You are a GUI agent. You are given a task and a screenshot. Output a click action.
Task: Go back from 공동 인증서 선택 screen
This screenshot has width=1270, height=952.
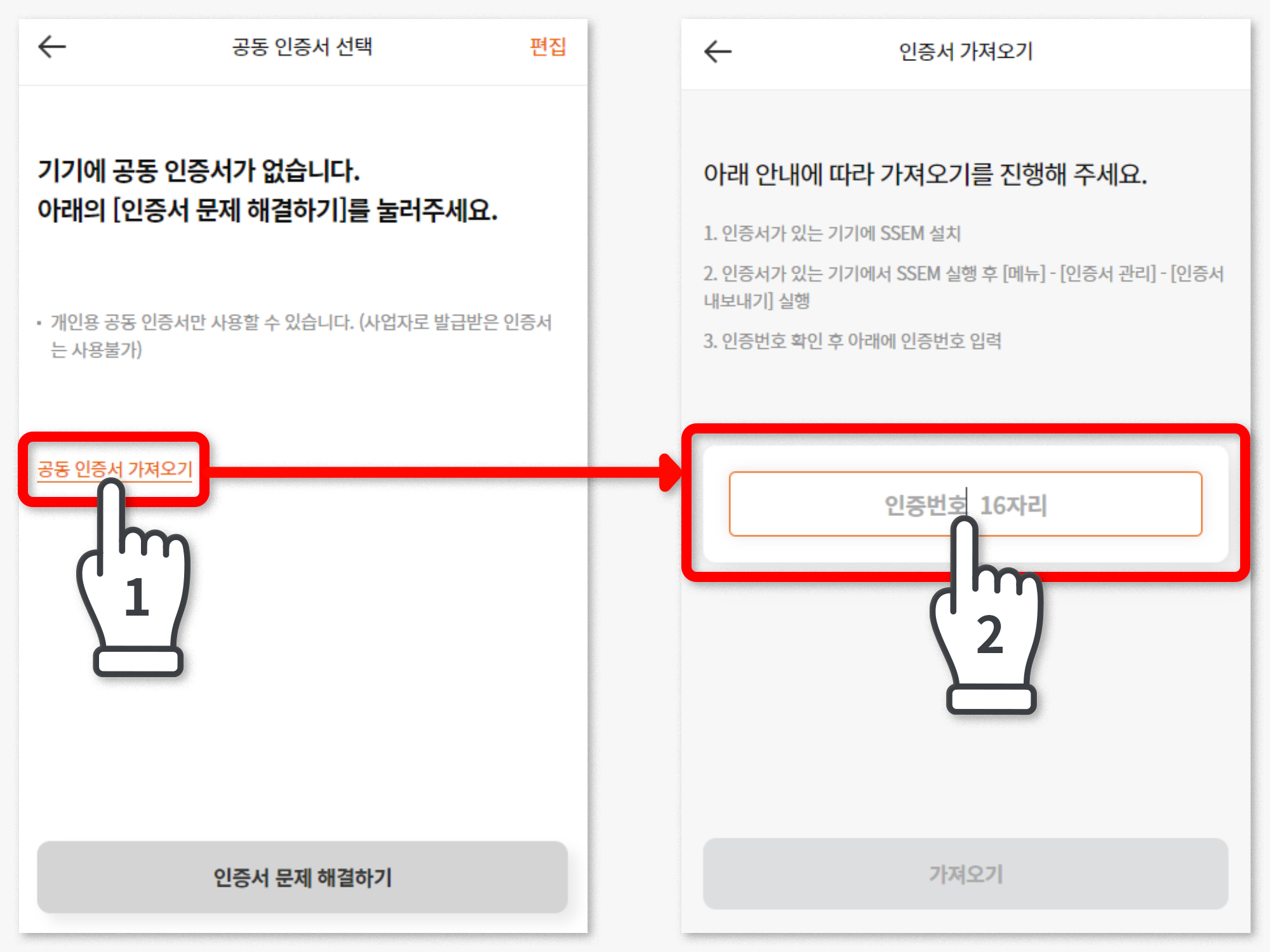click(x=52, y=47)
